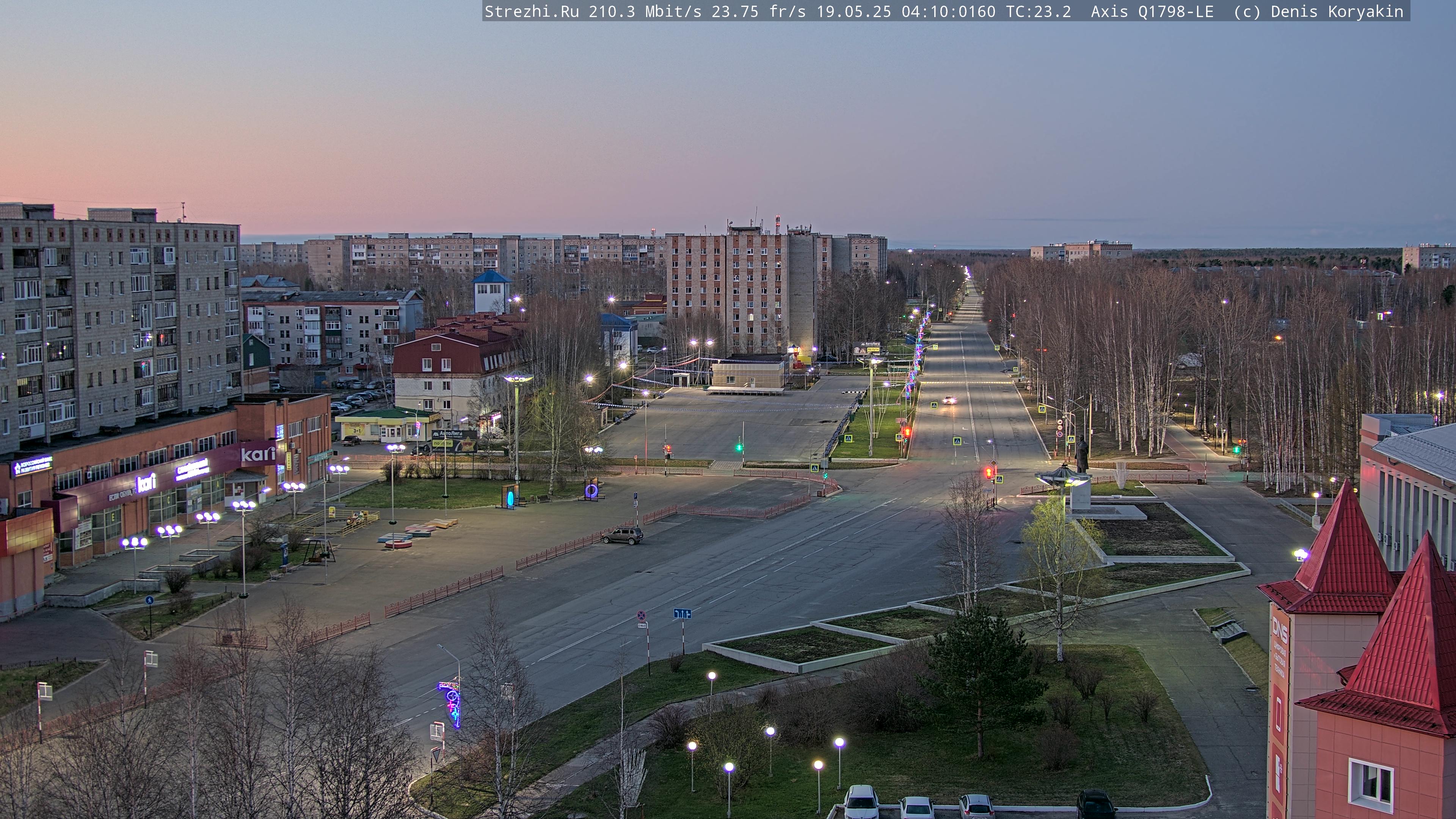
Task: Click the "Strezhi.Ru" overlay text
Action: (x=531, y=12)
